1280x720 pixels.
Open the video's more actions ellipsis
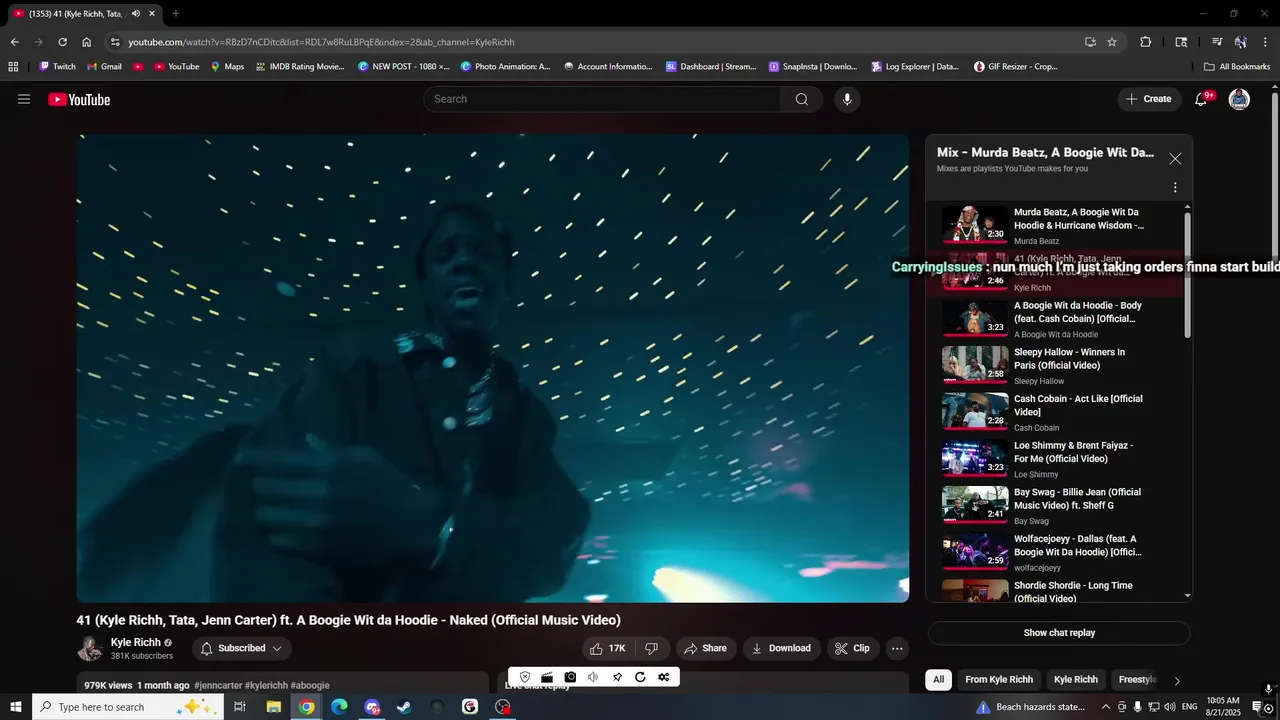tap(897, 648)
